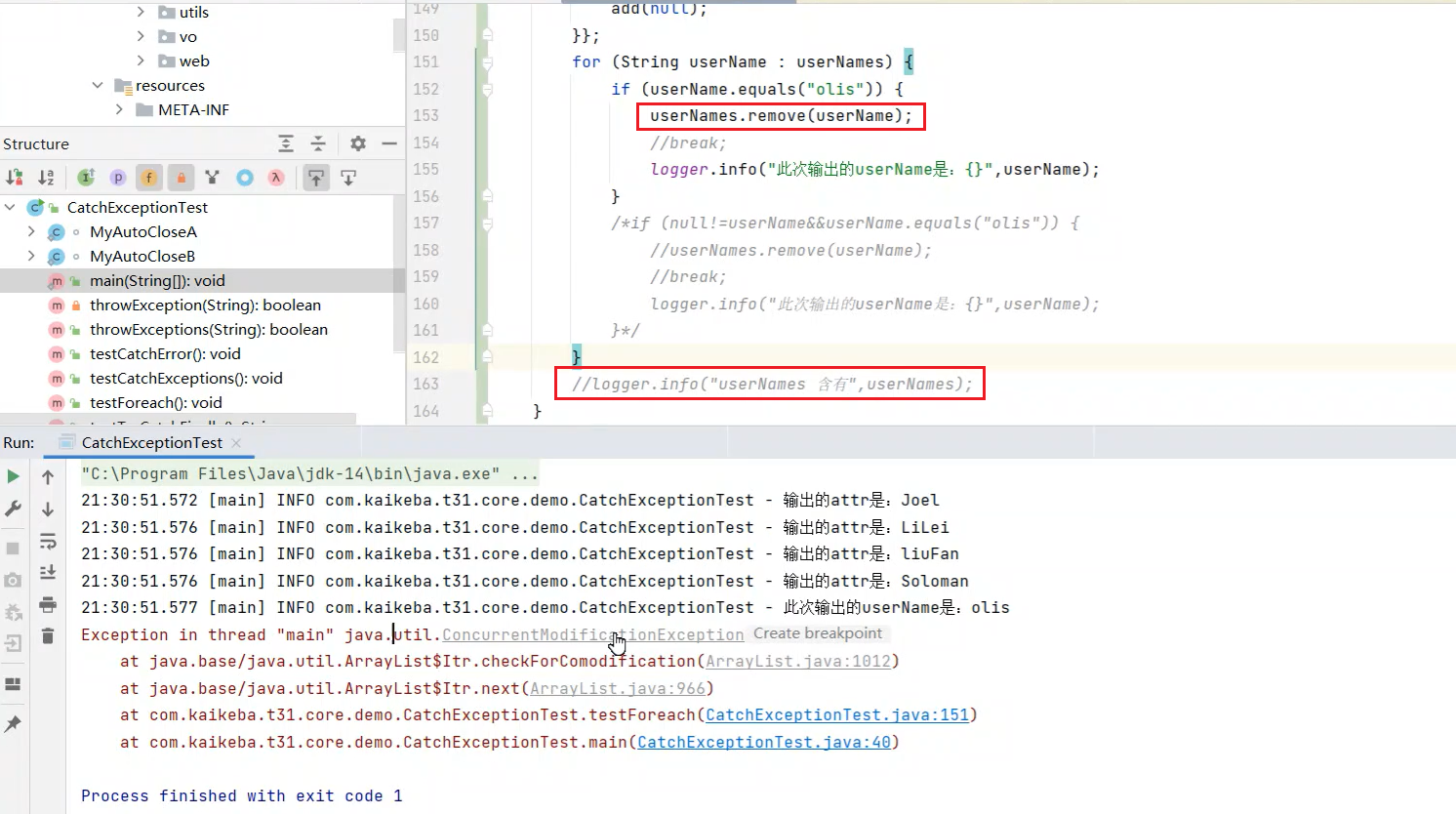
Task: Expand MyAutoCloseA node
Action: coord(31,231)
